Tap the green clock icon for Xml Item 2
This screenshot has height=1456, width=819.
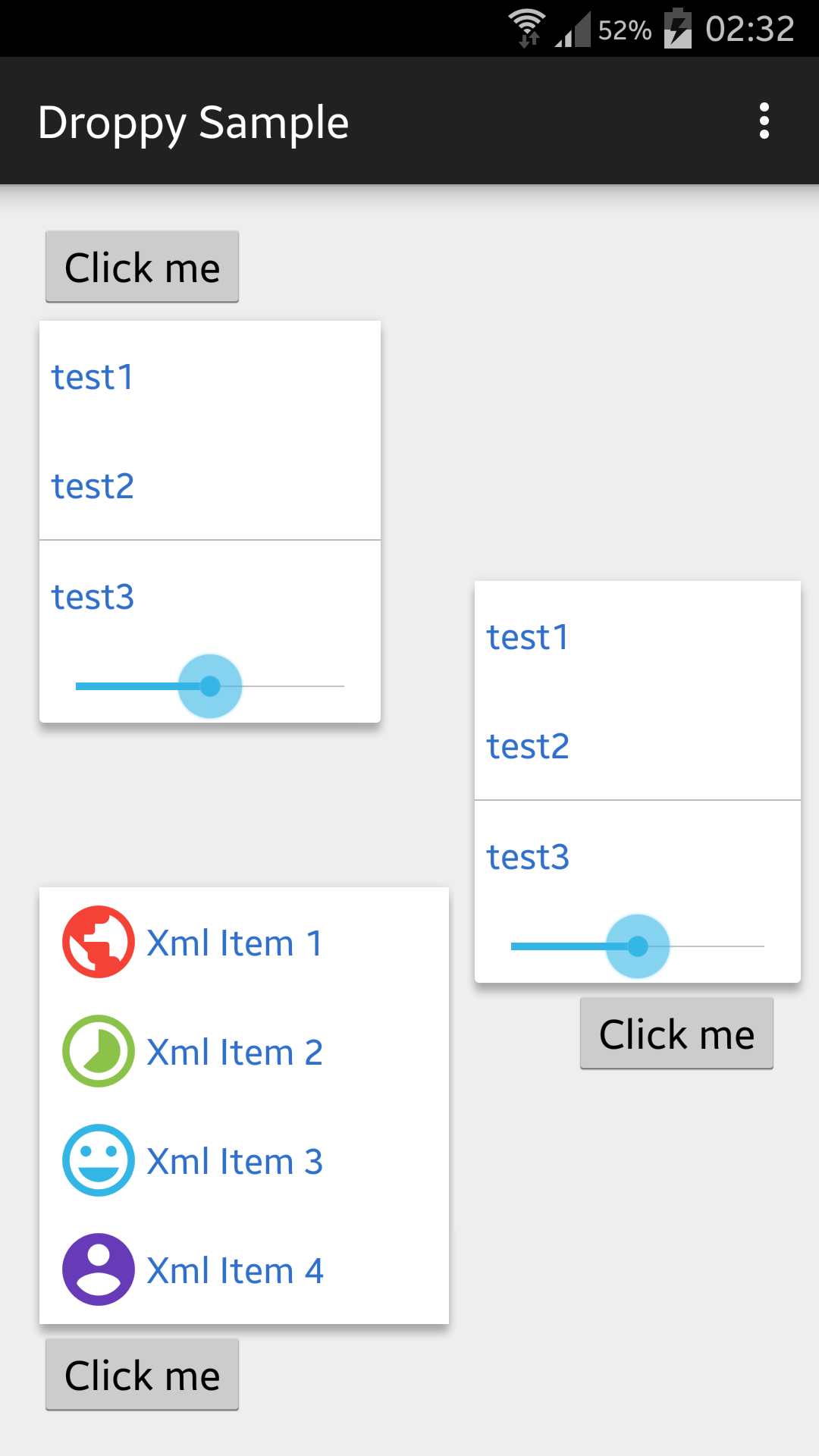pyautogui.click(x=99, y=1051)
